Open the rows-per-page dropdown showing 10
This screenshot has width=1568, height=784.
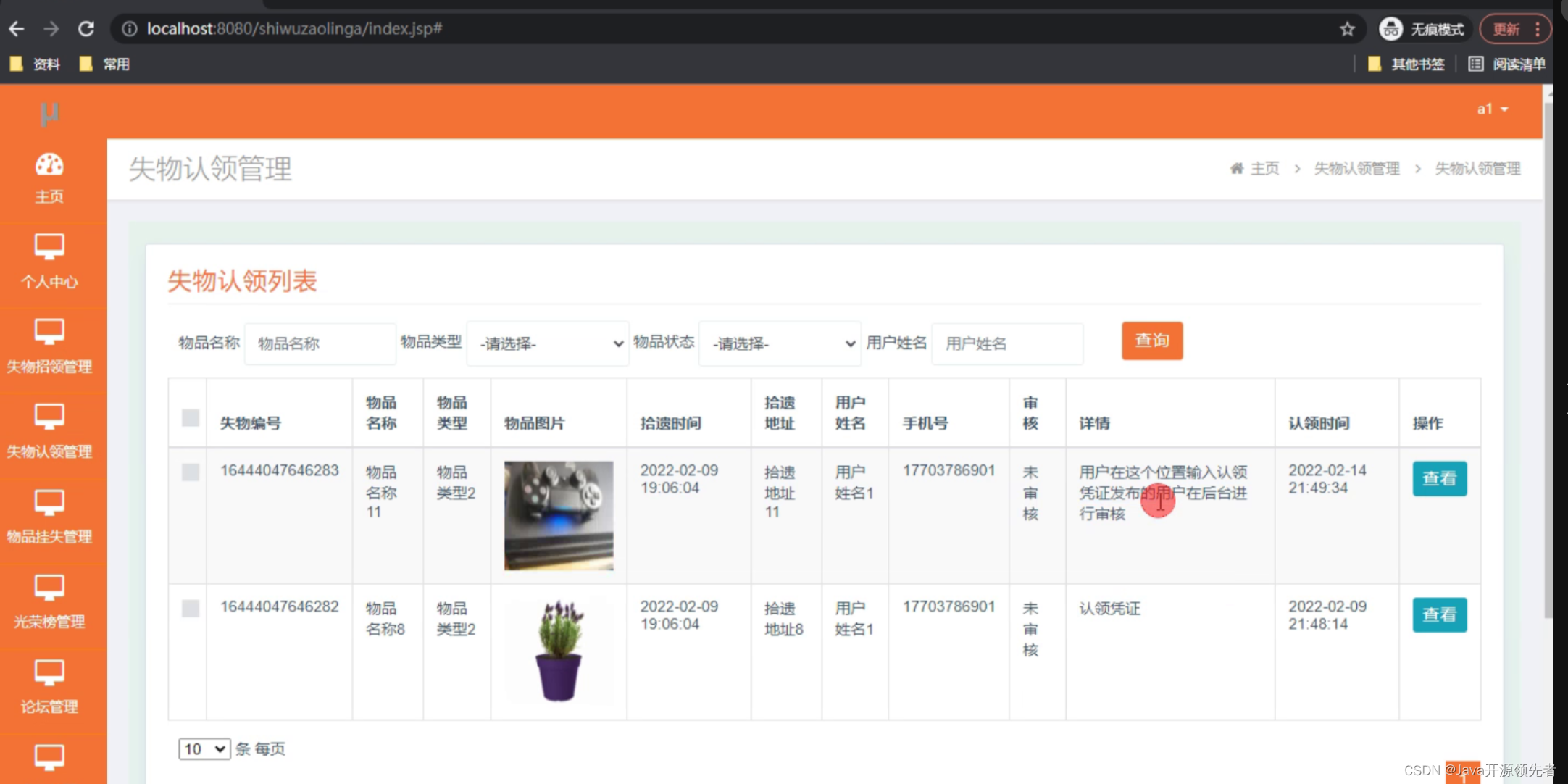point(204,748)
